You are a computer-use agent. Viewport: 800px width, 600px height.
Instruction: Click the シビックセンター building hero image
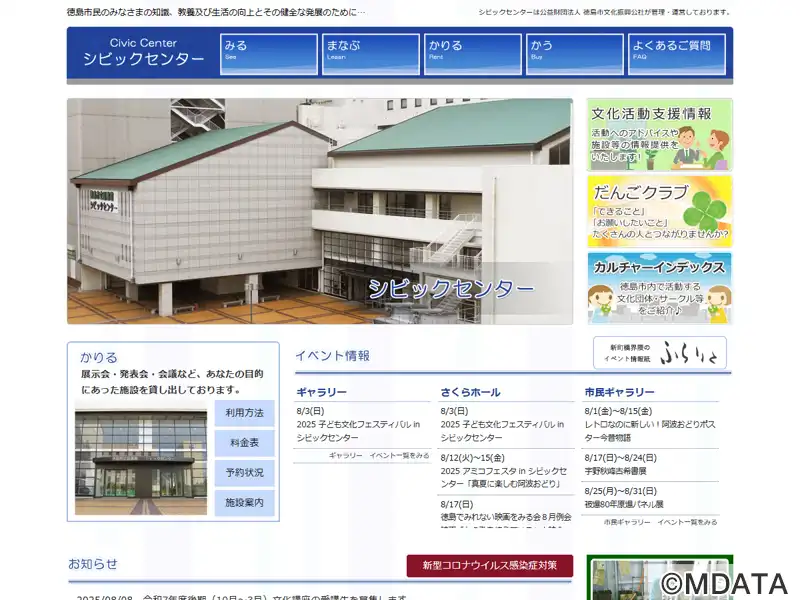[x=320, y=211]
